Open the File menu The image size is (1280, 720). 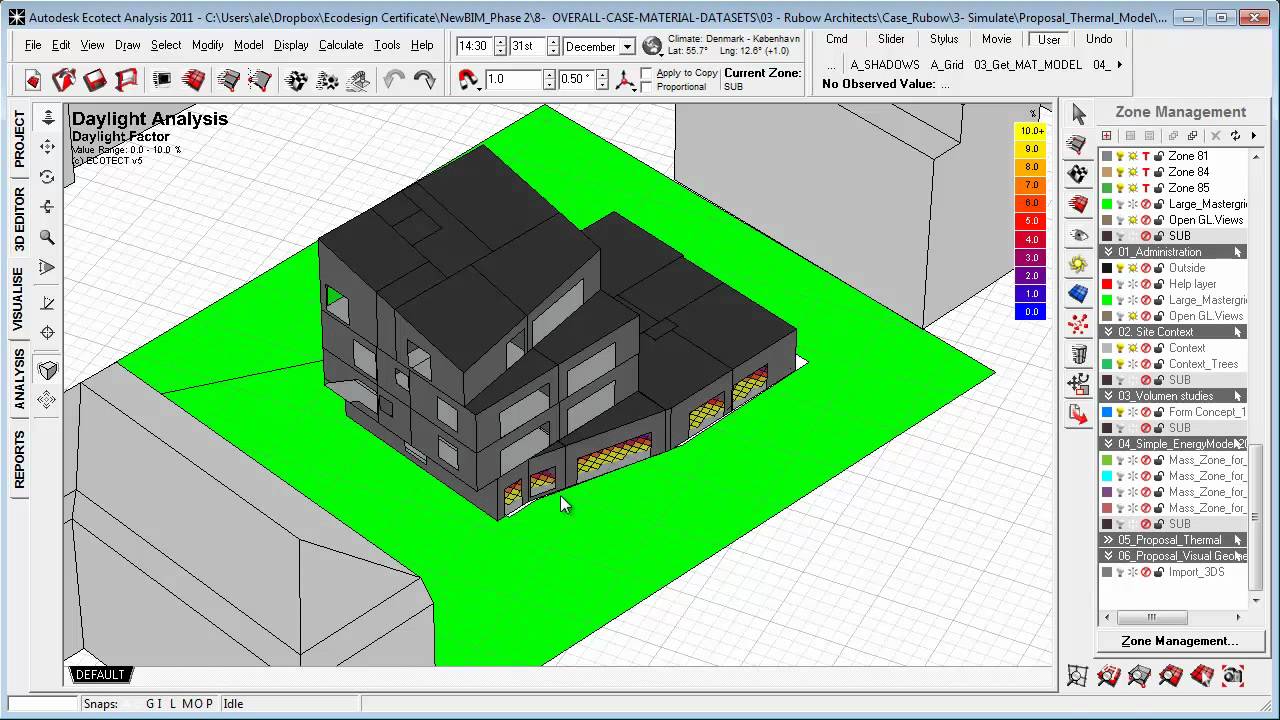33,45
